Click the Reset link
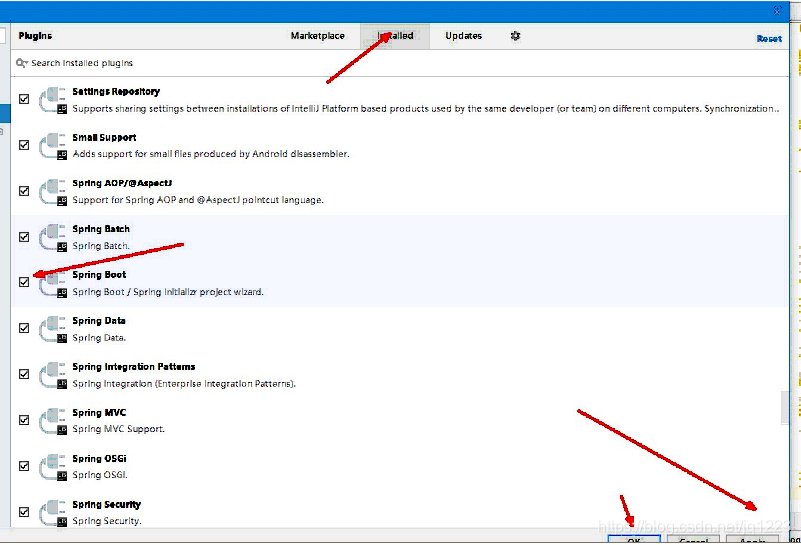 769,39
